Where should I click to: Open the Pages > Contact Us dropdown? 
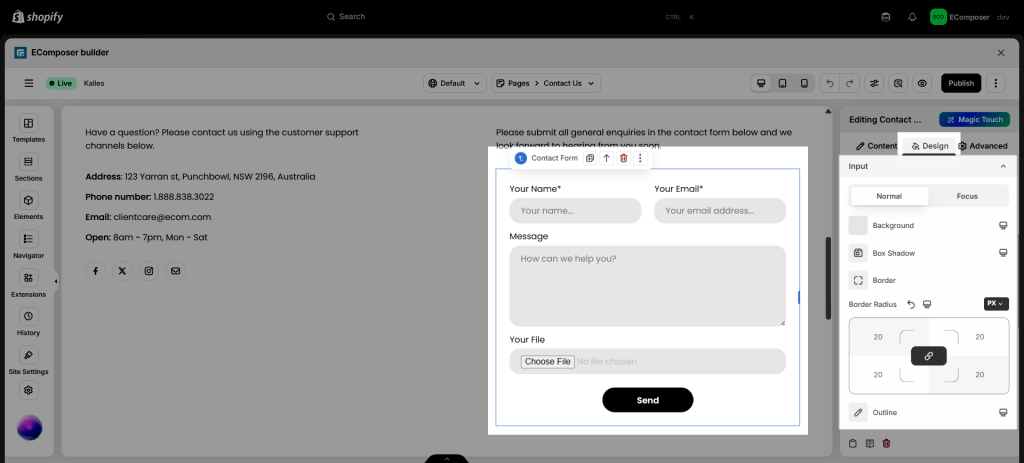pyautogui.click(x=547, y=83)
